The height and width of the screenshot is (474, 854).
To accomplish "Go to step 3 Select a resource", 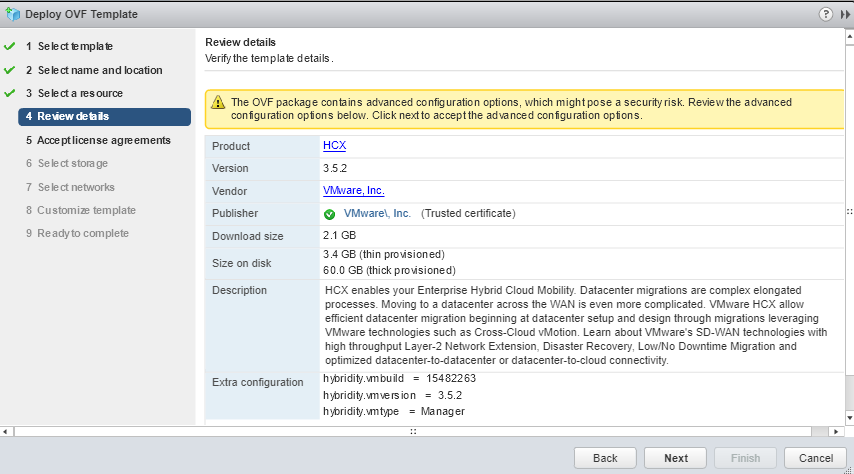I will [x=74, y=93].
